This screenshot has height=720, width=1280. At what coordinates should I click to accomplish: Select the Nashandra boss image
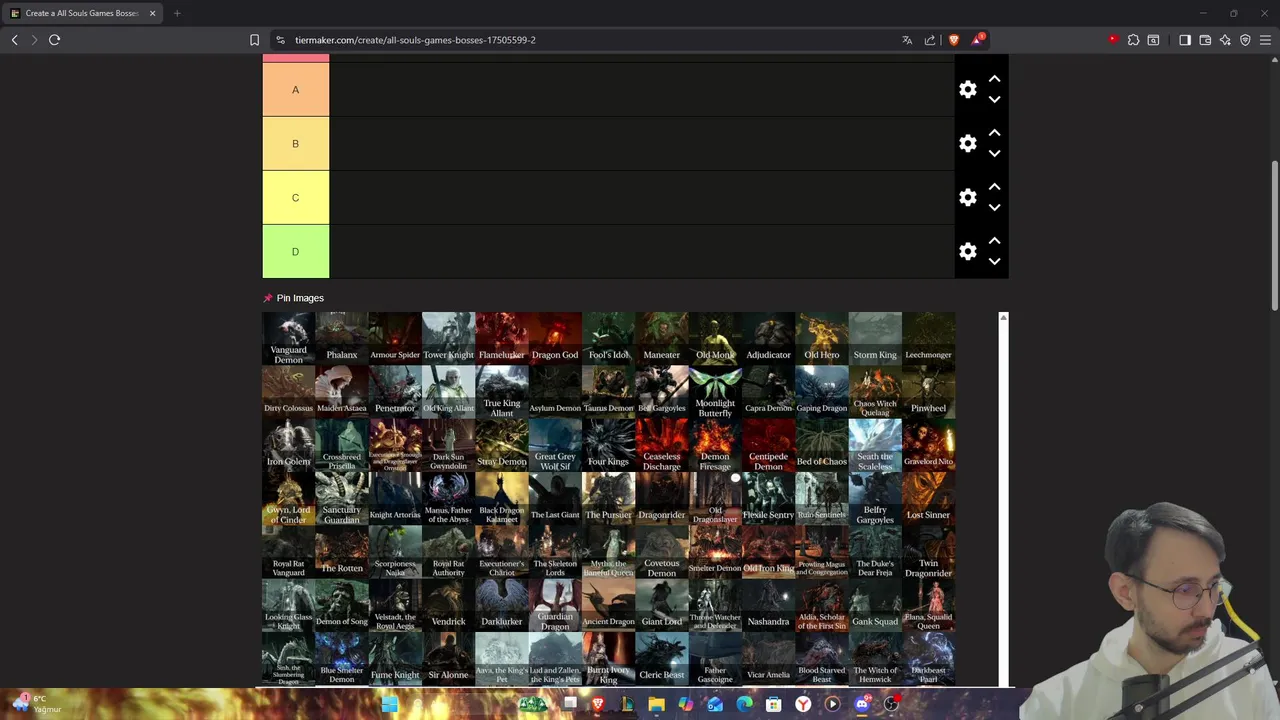(x=768, y=605)
